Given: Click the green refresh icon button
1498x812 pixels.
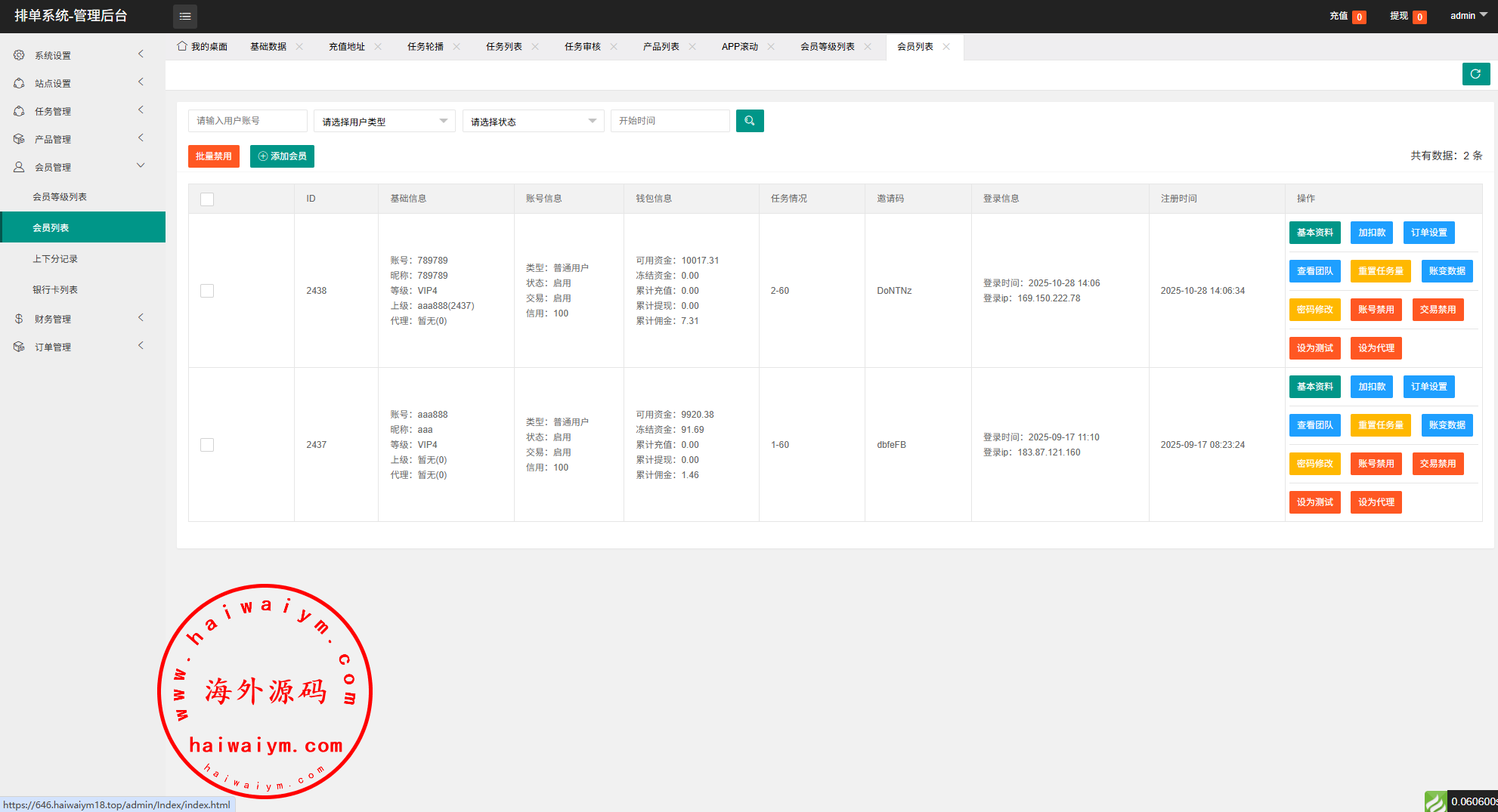Looking at the screenshot, I should [1475, 74].
